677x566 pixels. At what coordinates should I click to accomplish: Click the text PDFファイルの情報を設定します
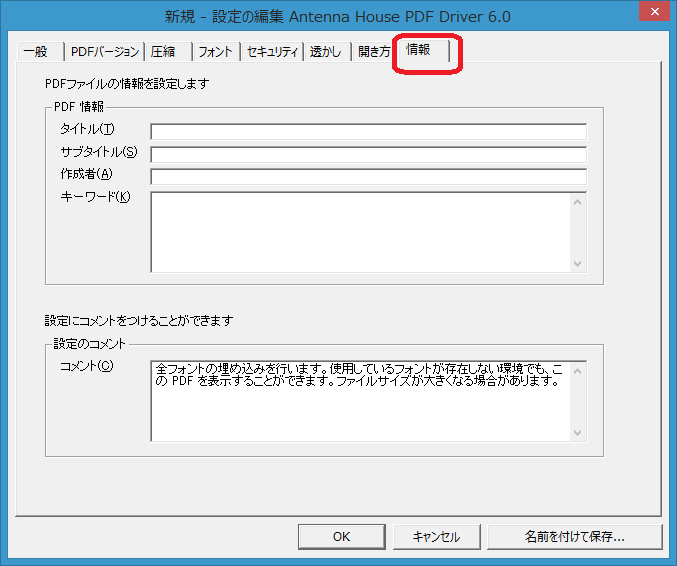point(127,83)
